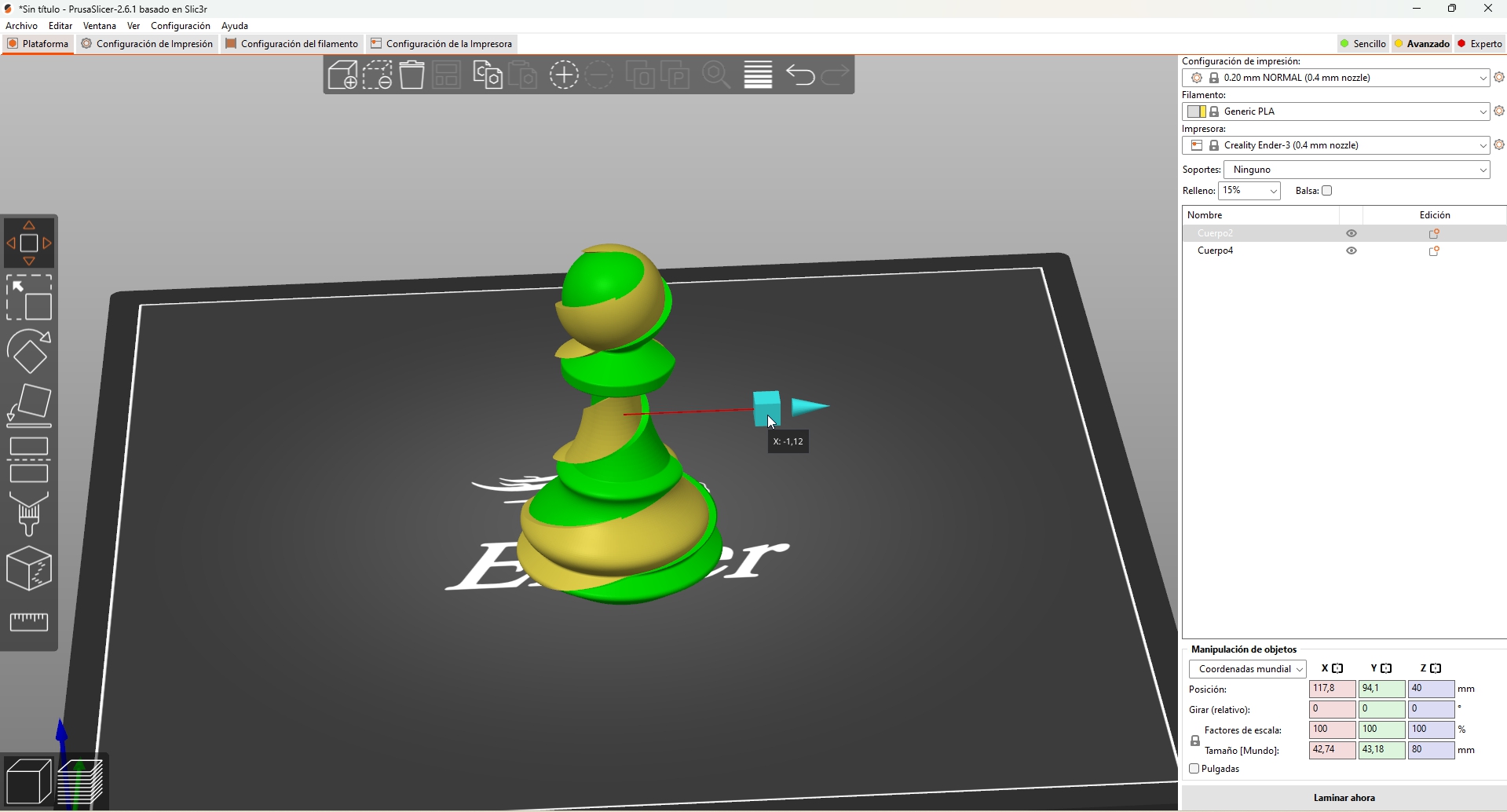The width and height of the screenshot is (1507, 812).
Task: Enable the Balsa checkbox
Action: click(x=1327, y=191)
